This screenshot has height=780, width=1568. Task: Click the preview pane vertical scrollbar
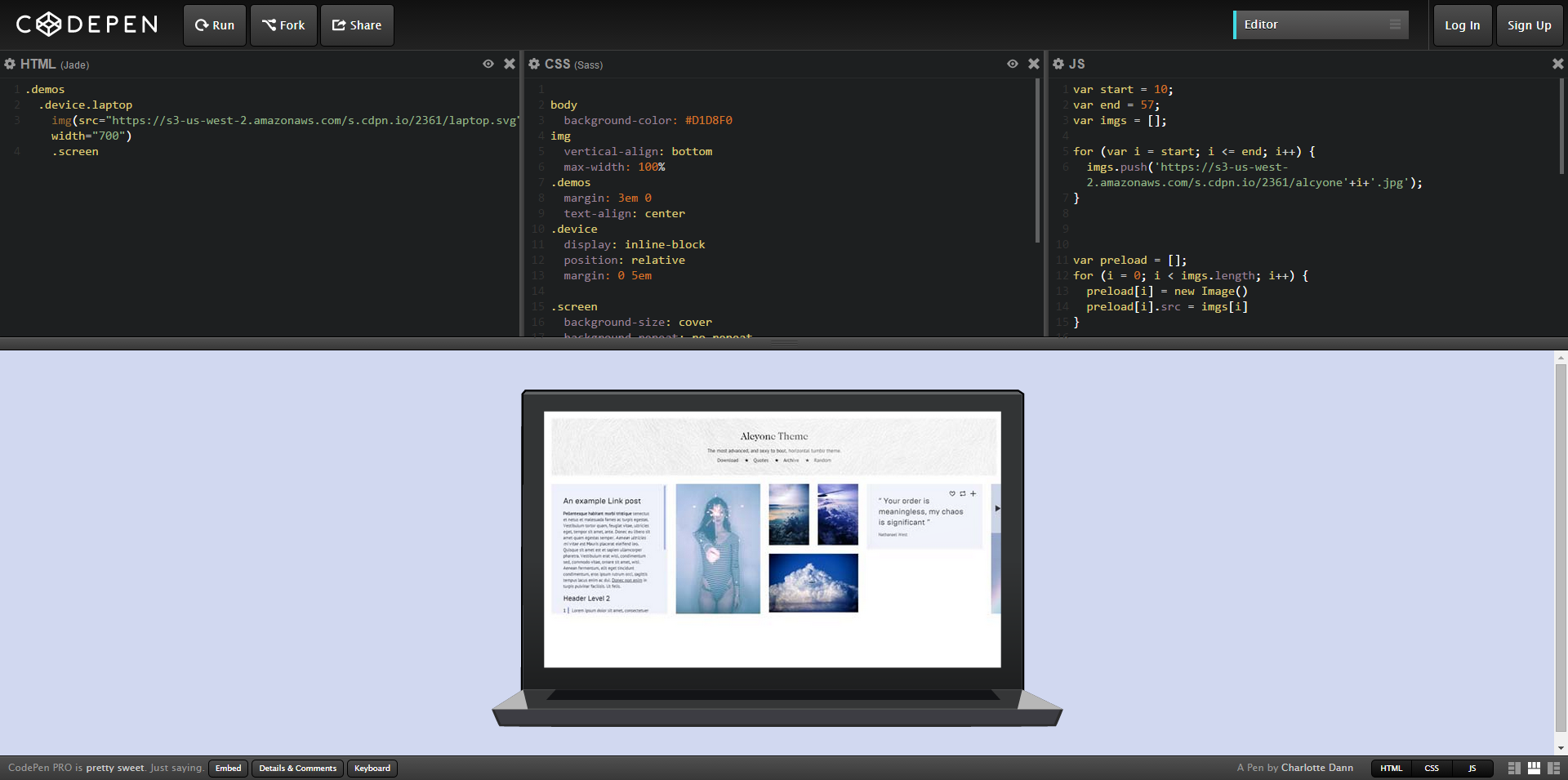pyautogui.click(x=1561, y=547)
